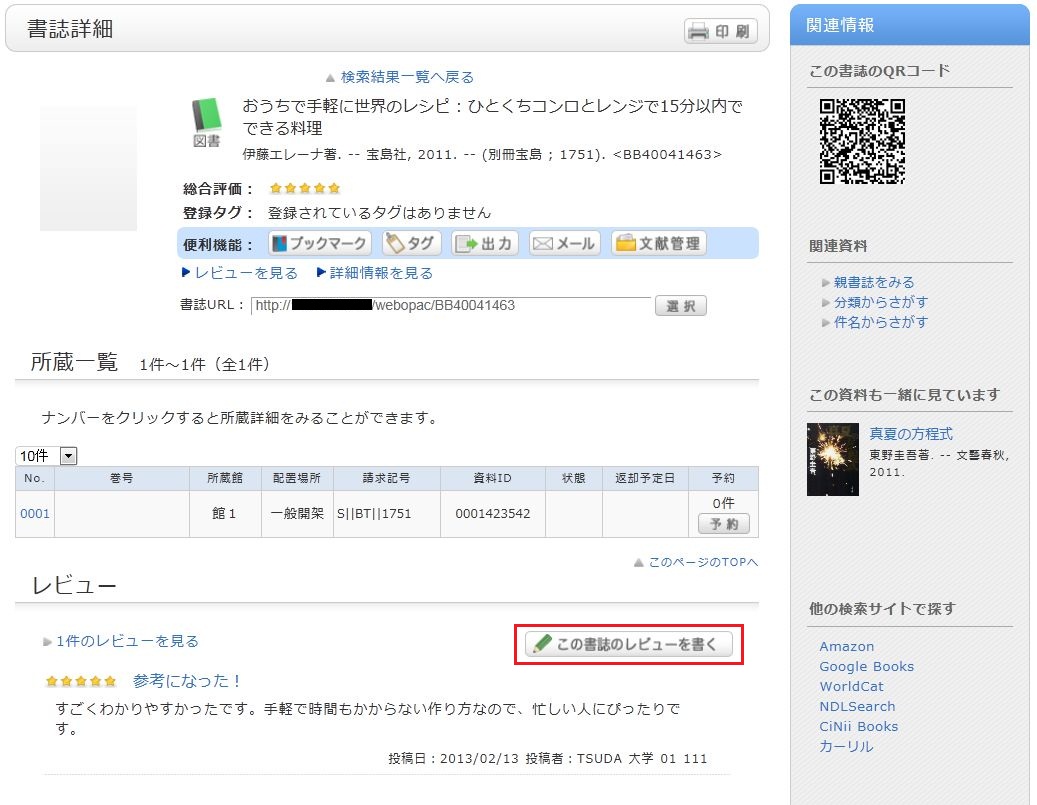Open the Amazon search link
The image size is (1037, 805).
846,647
